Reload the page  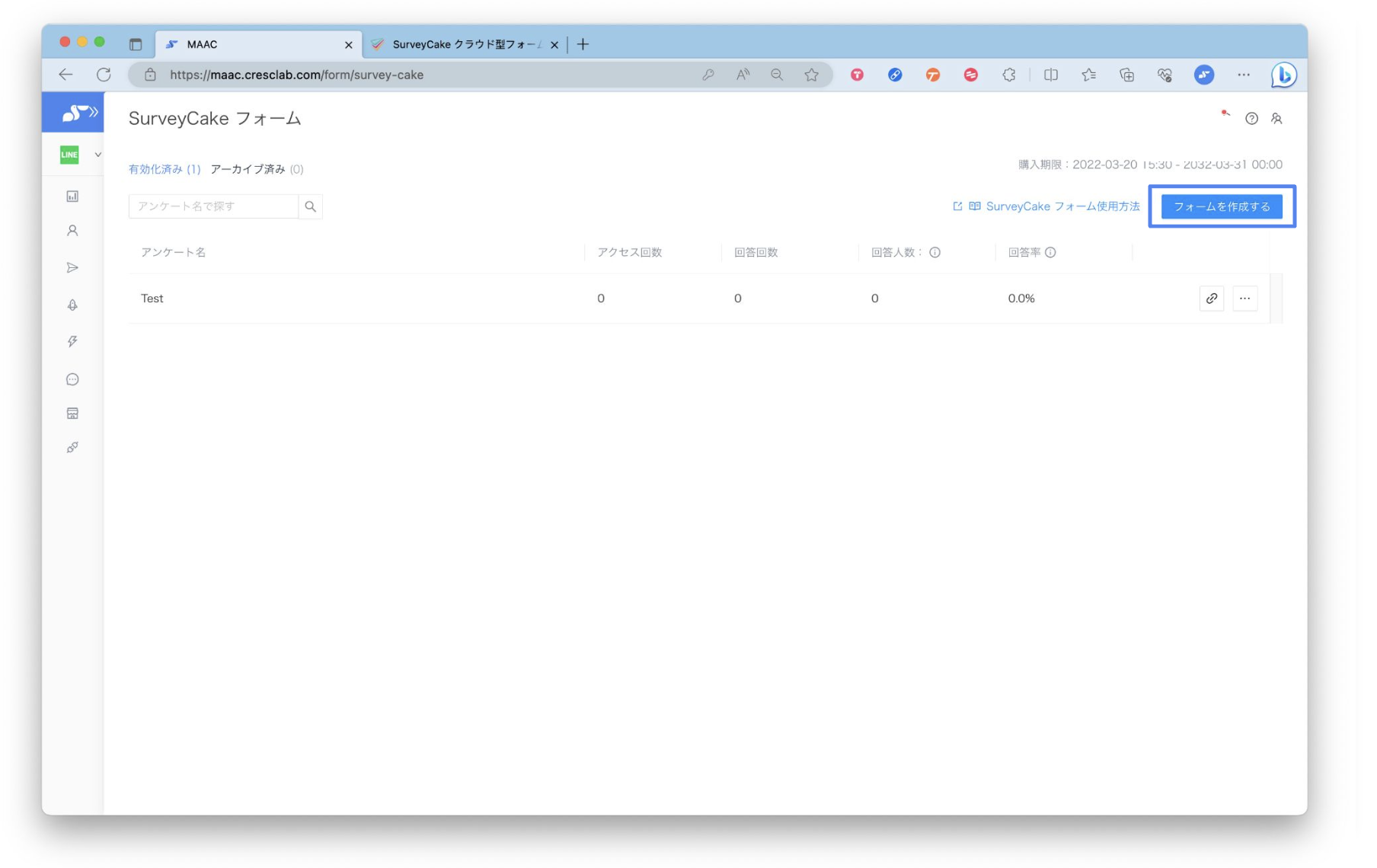click(104, 75)
